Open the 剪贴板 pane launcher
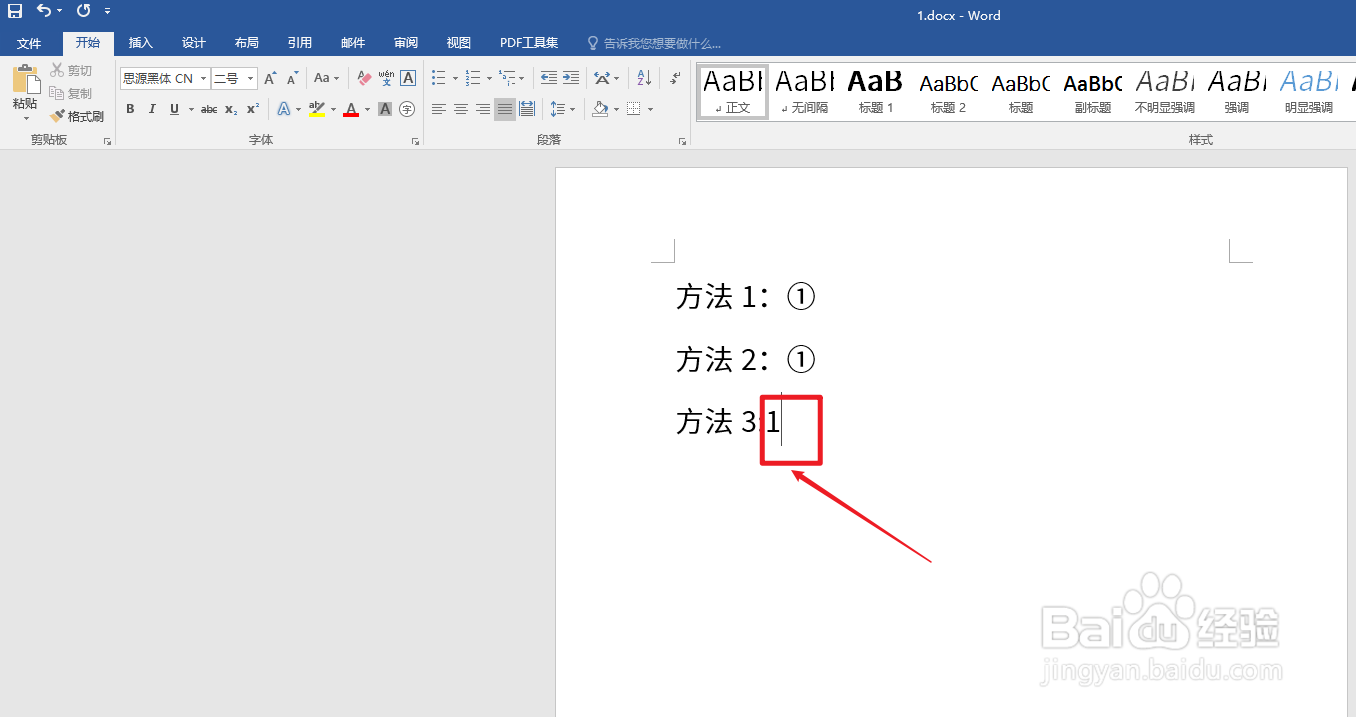The image size is (1356, 717). (107, 142)
